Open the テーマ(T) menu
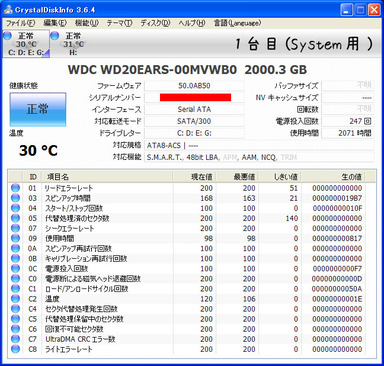The width and height of the screenshot is (384, 366). [x=119, y=23]
